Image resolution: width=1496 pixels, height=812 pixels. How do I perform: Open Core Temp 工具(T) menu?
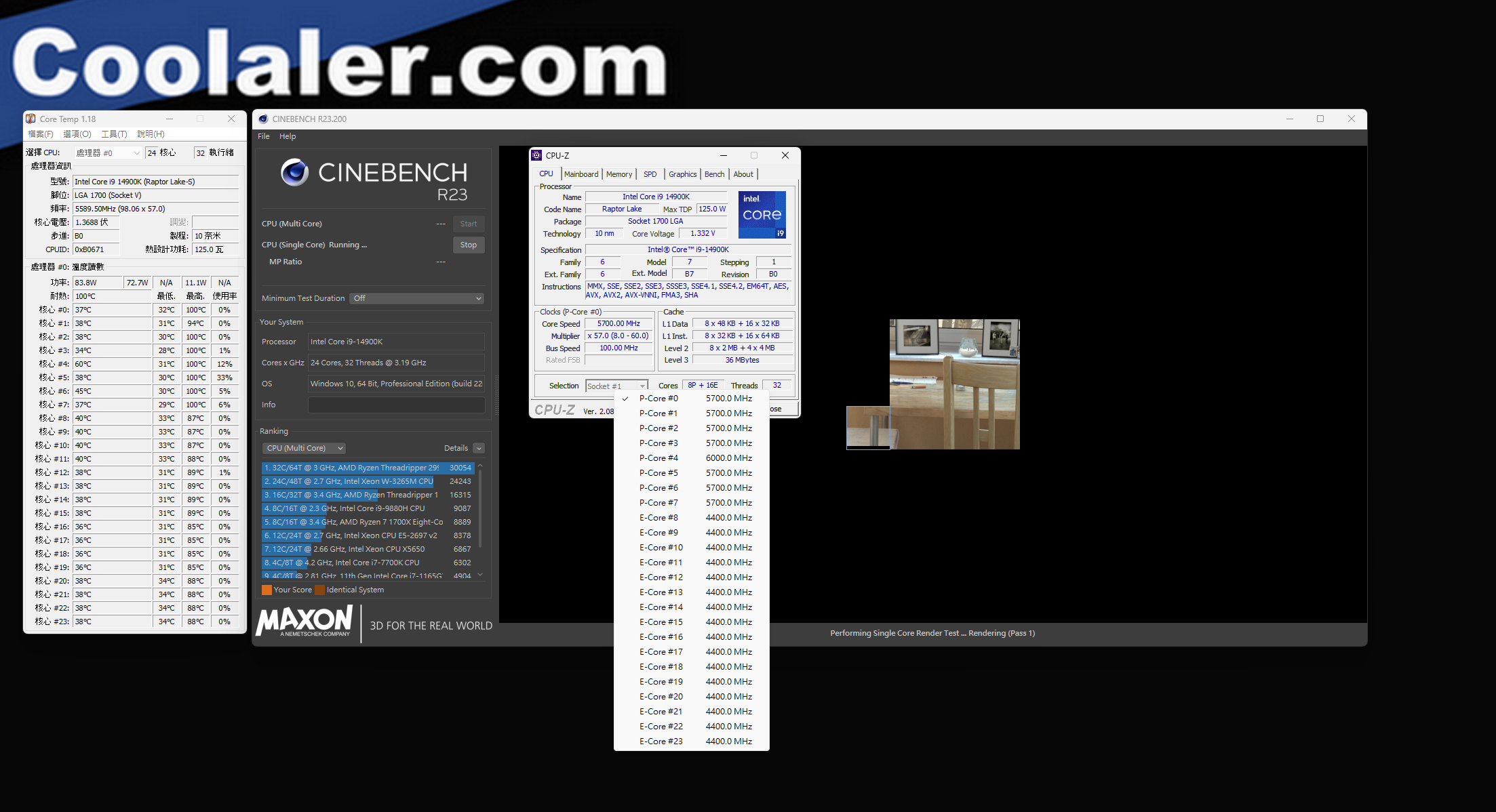tap(114, 134)
